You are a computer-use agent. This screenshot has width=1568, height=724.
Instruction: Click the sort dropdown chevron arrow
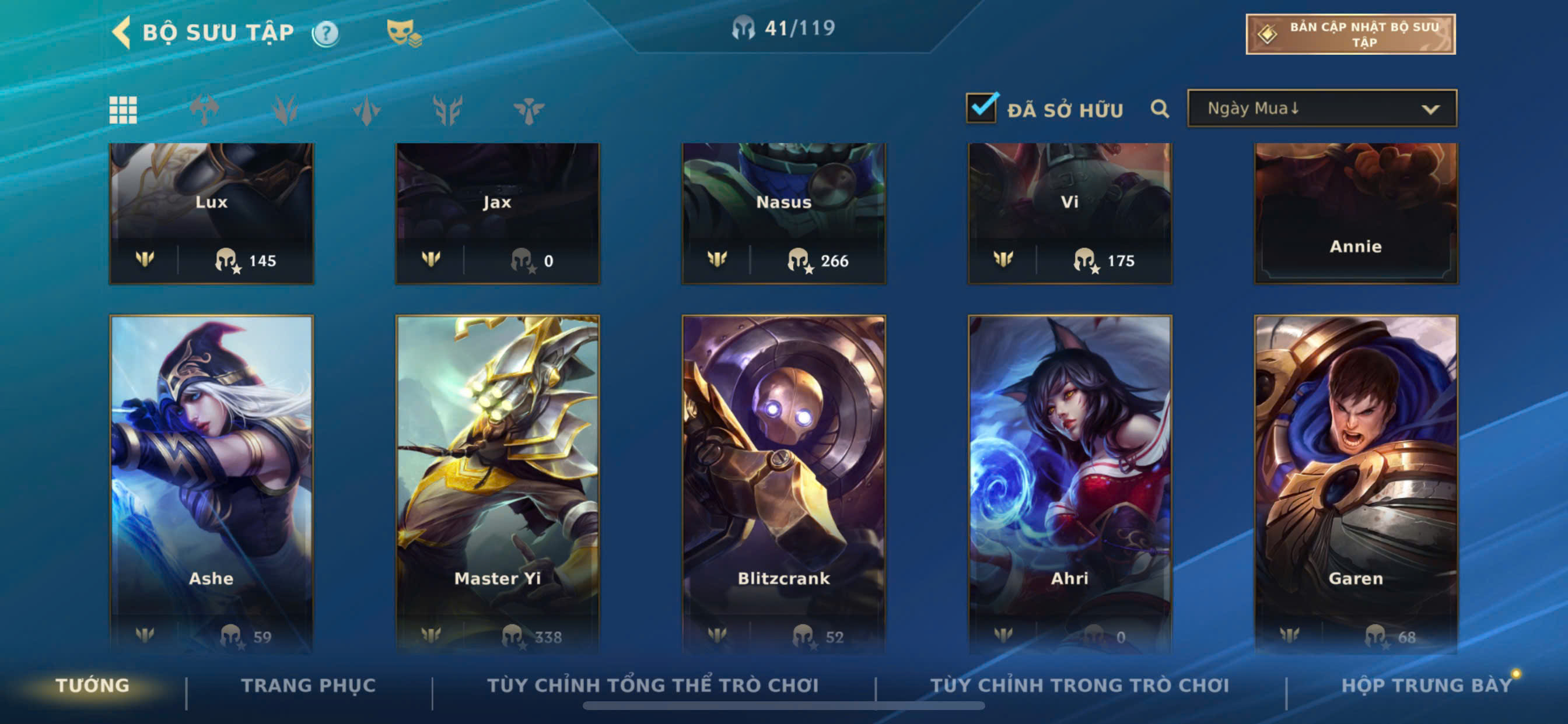[1430, 110]
